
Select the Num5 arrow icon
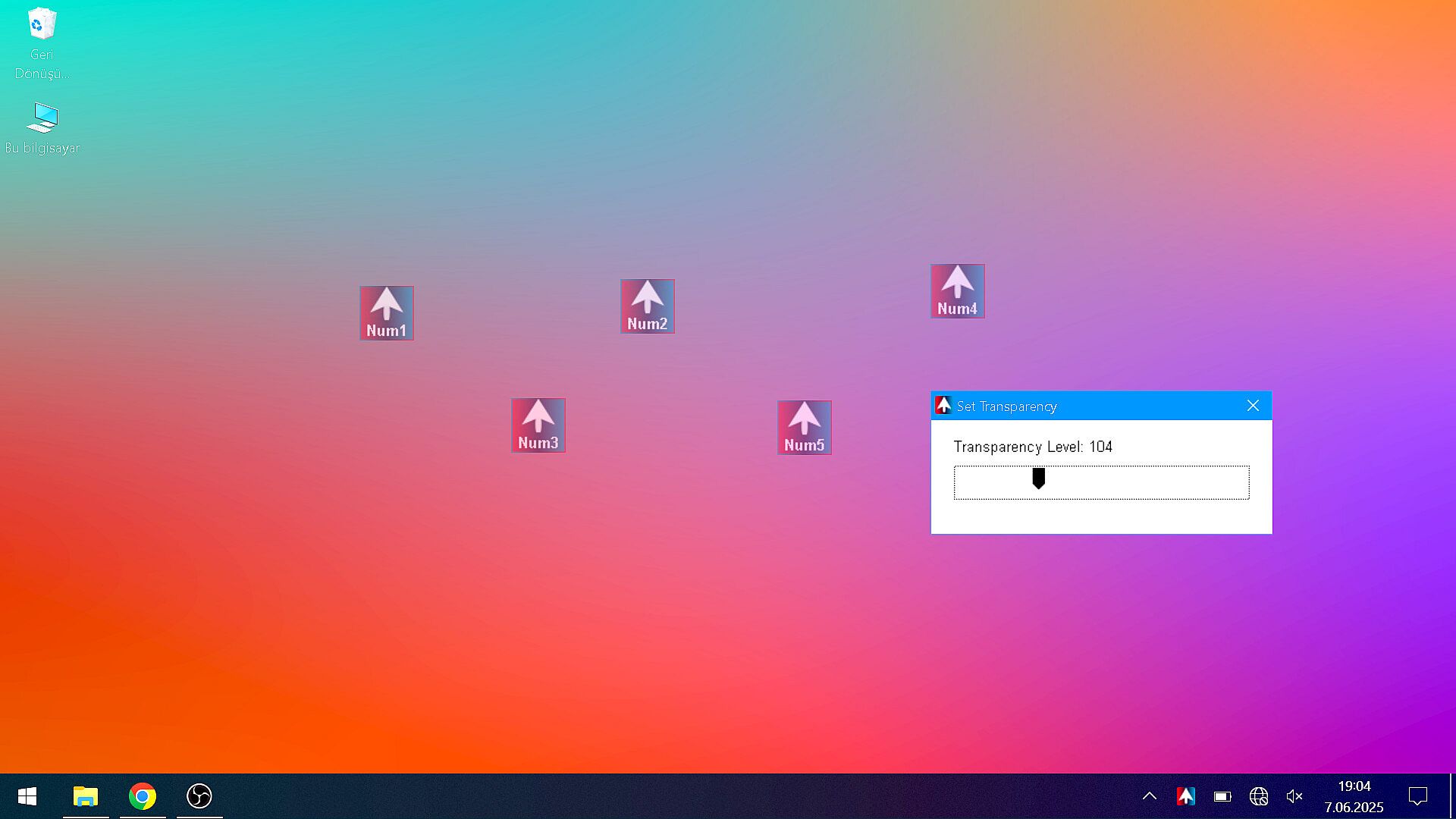[x=804, y=427]
